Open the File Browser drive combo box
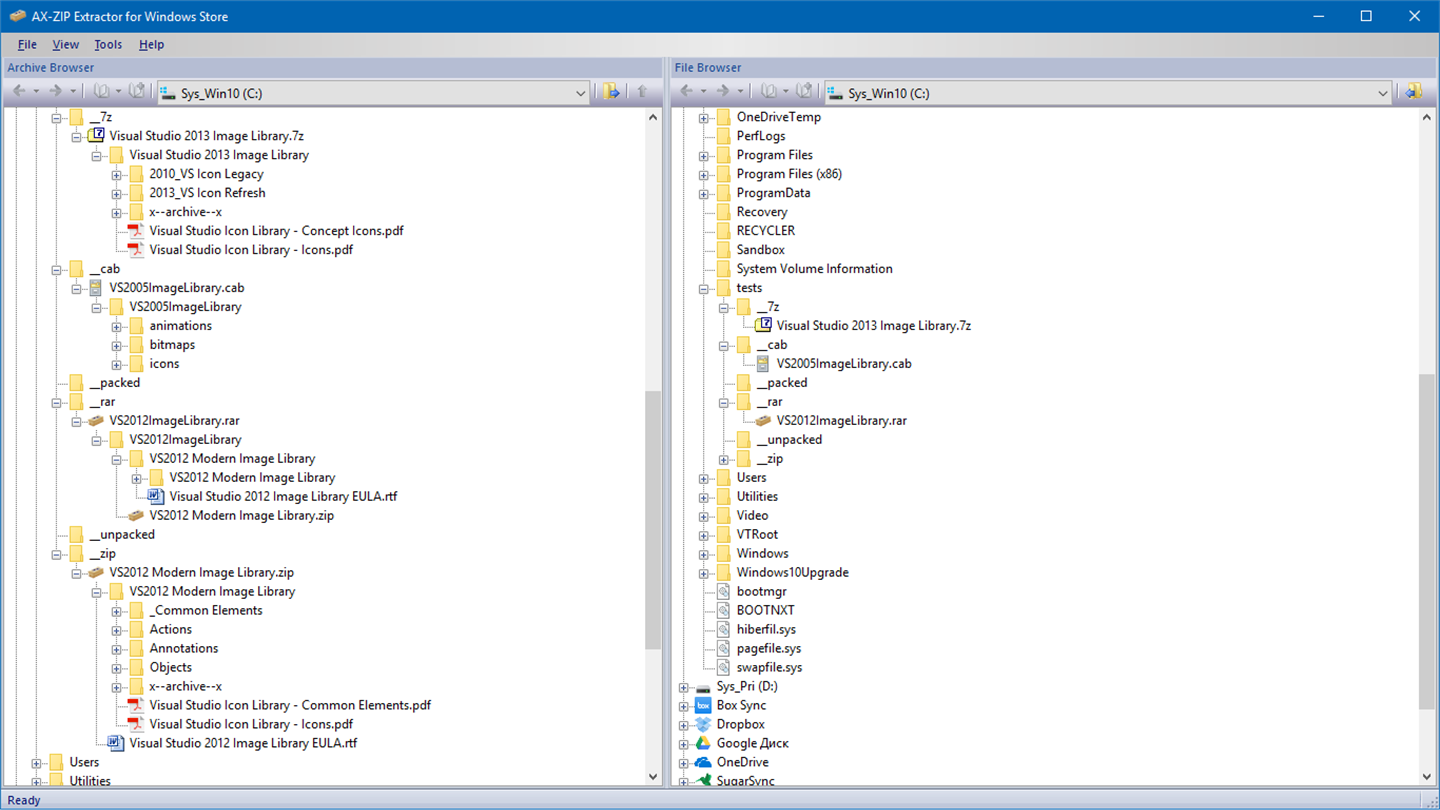 pyautogui.click(x=1109, y=93)
